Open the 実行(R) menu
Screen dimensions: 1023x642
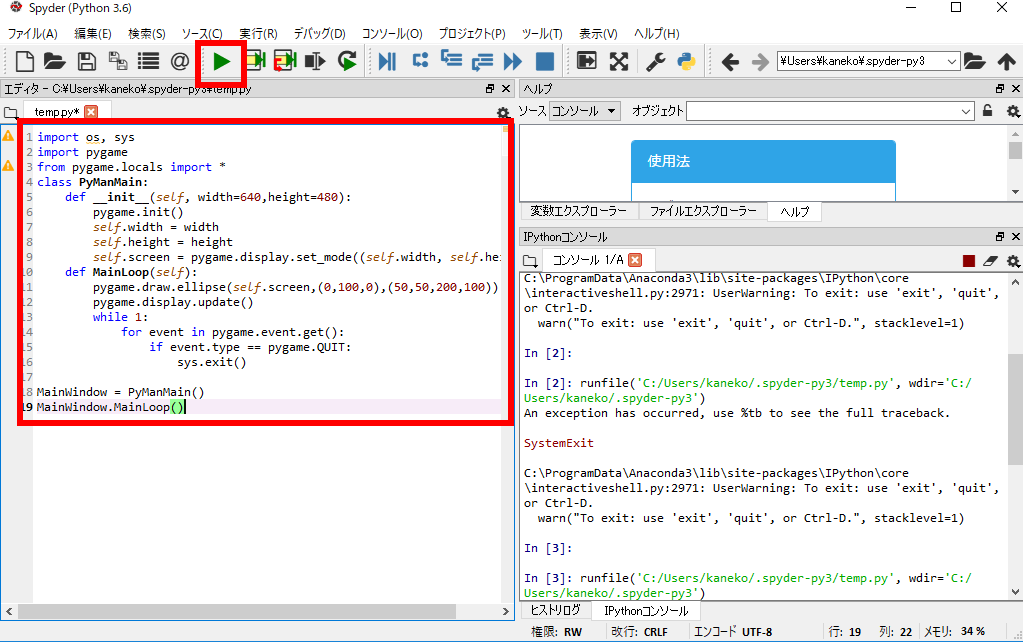tap(258, 33)
